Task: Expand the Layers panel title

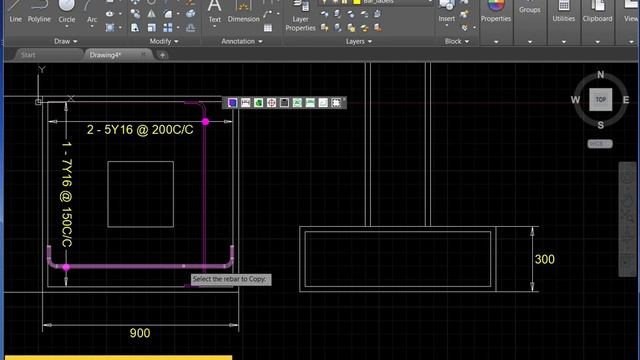Action: point(359,41)
